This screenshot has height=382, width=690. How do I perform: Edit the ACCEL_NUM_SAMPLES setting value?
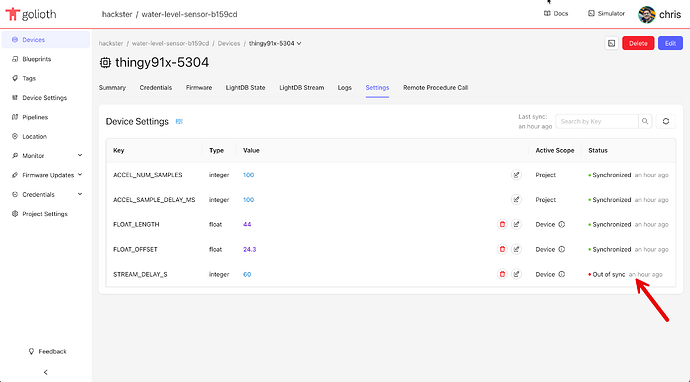516,175
